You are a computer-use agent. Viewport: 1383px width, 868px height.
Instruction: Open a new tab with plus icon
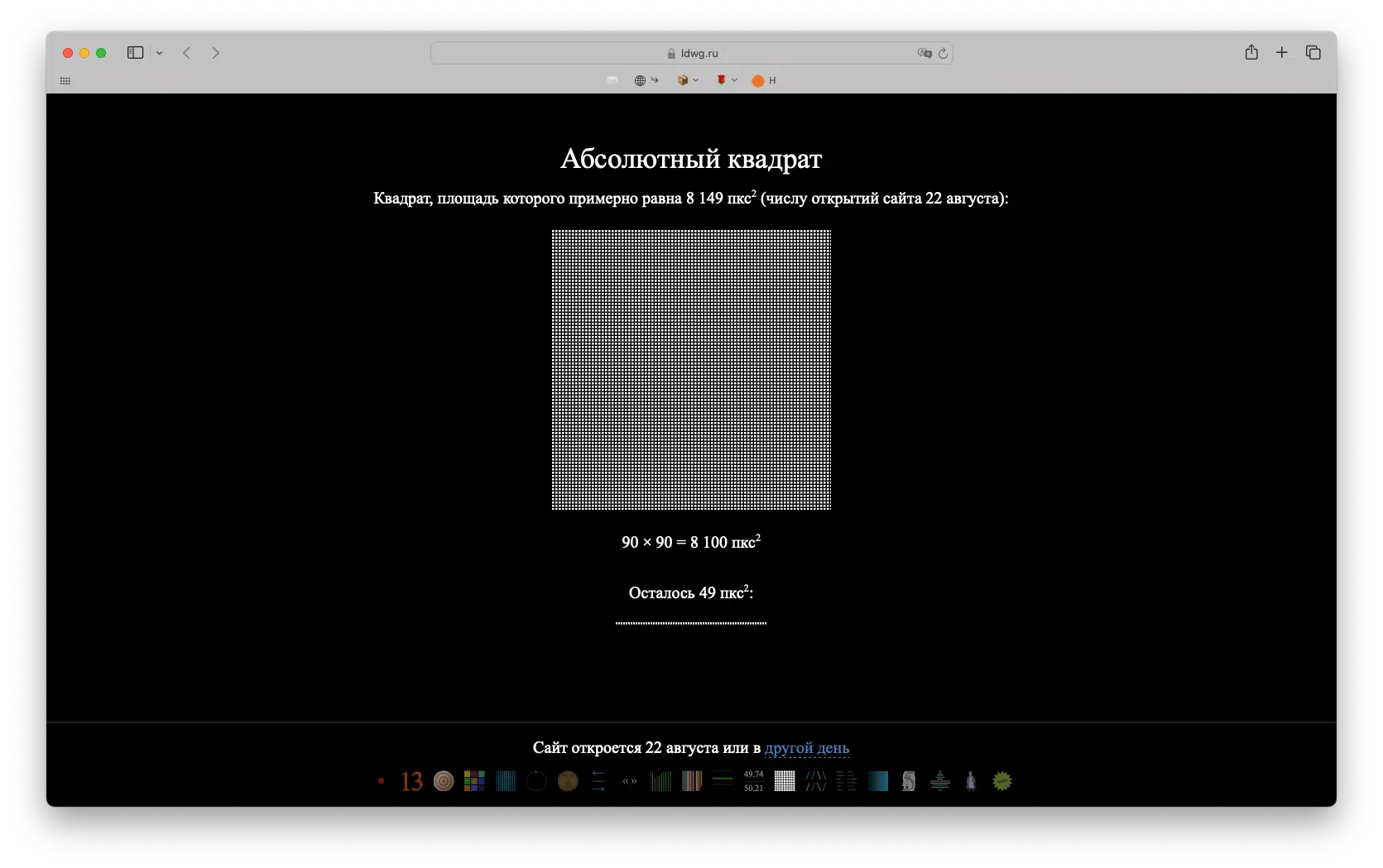pyautogui.click(x=1282, y=52)
